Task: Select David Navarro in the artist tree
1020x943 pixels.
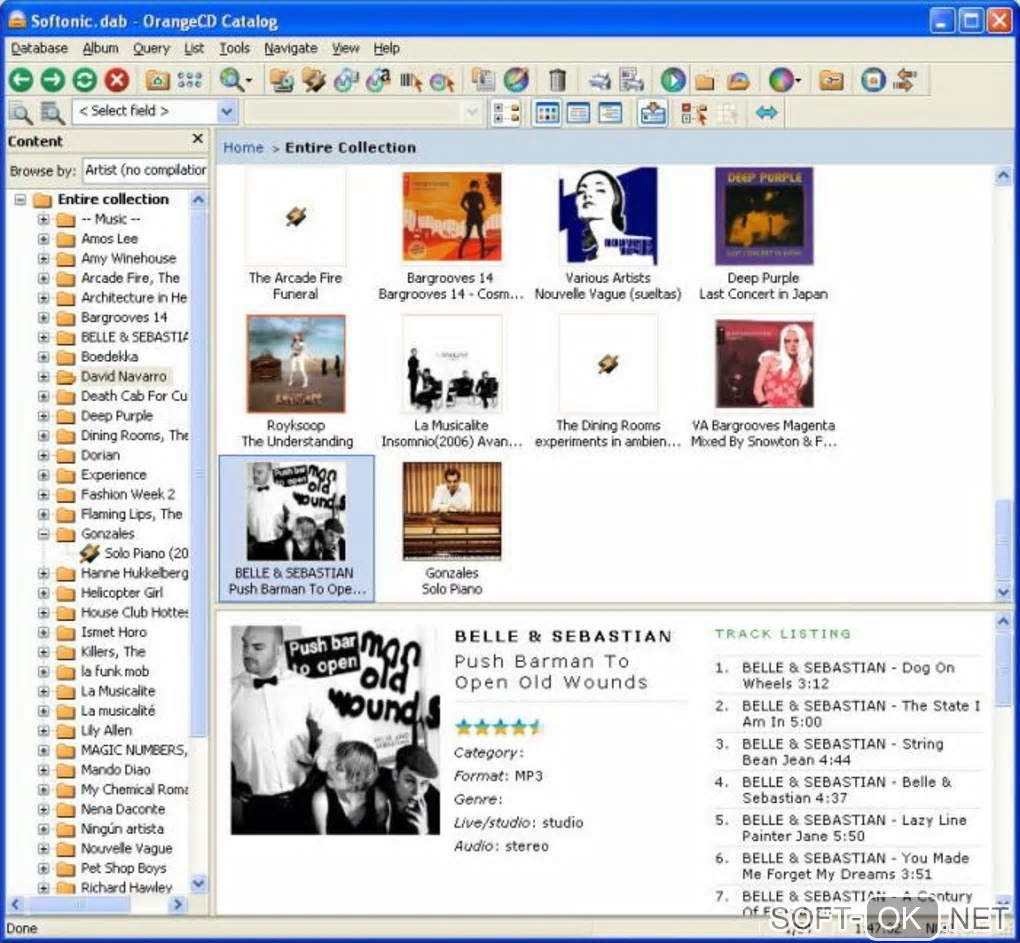Action: (x=124, y=377)
